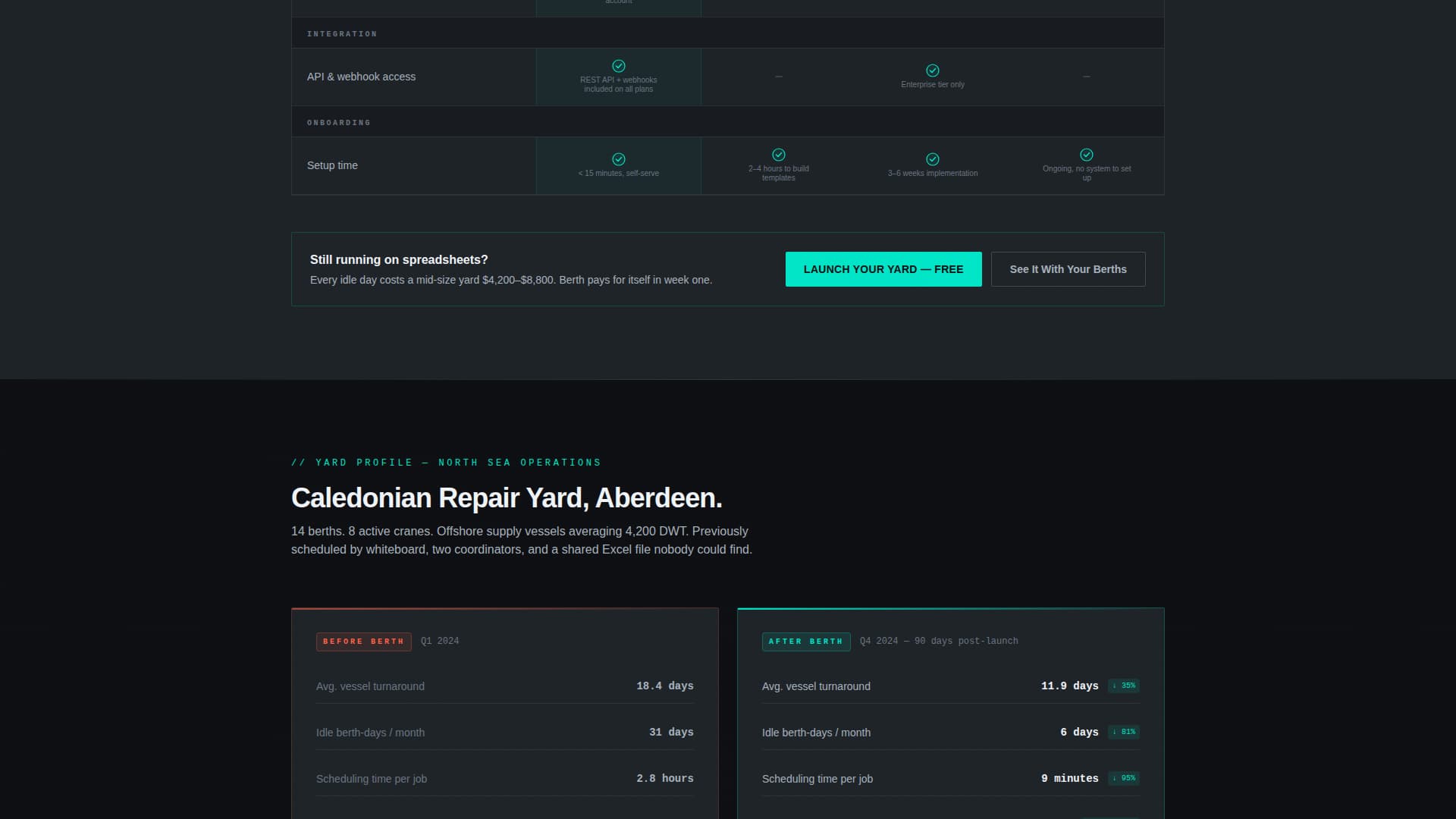Click 'Still running on spreadsheets?' heading

[x=399, y=259]
